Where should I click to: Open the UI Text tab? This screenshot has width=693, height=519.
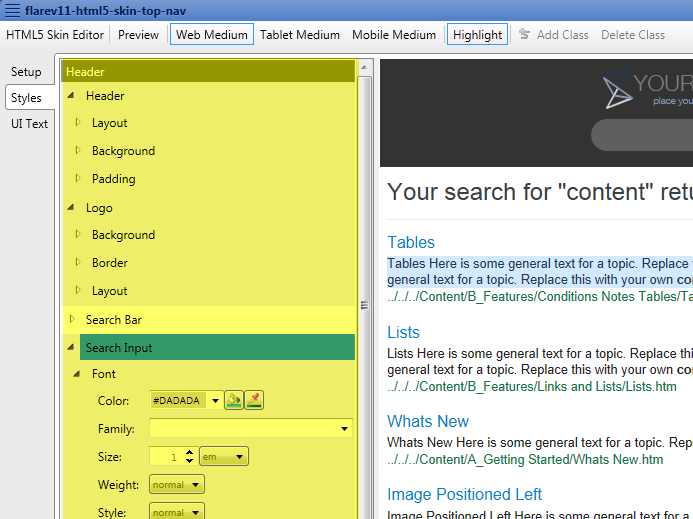[x=30, y=124]
